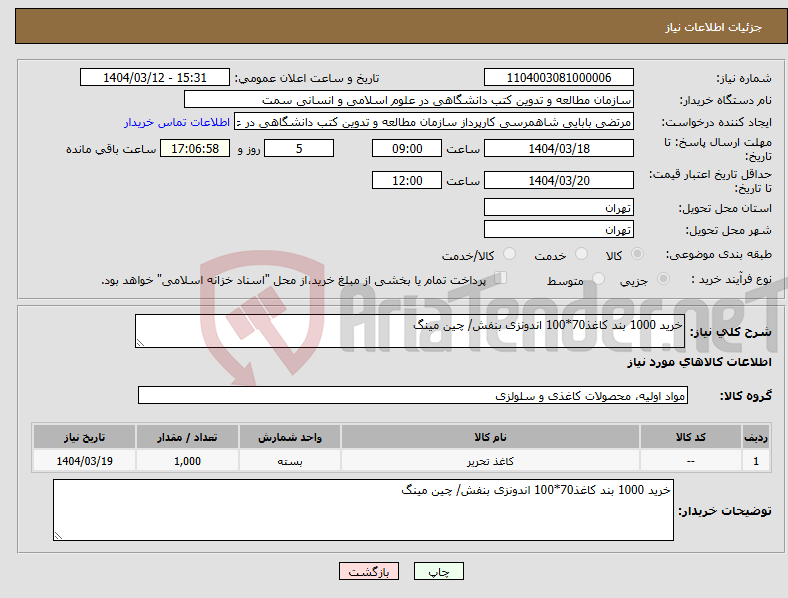Click the response deadline date 1404/03/18 field
Screen dimensions: 788x598
[x=559, y=148]
